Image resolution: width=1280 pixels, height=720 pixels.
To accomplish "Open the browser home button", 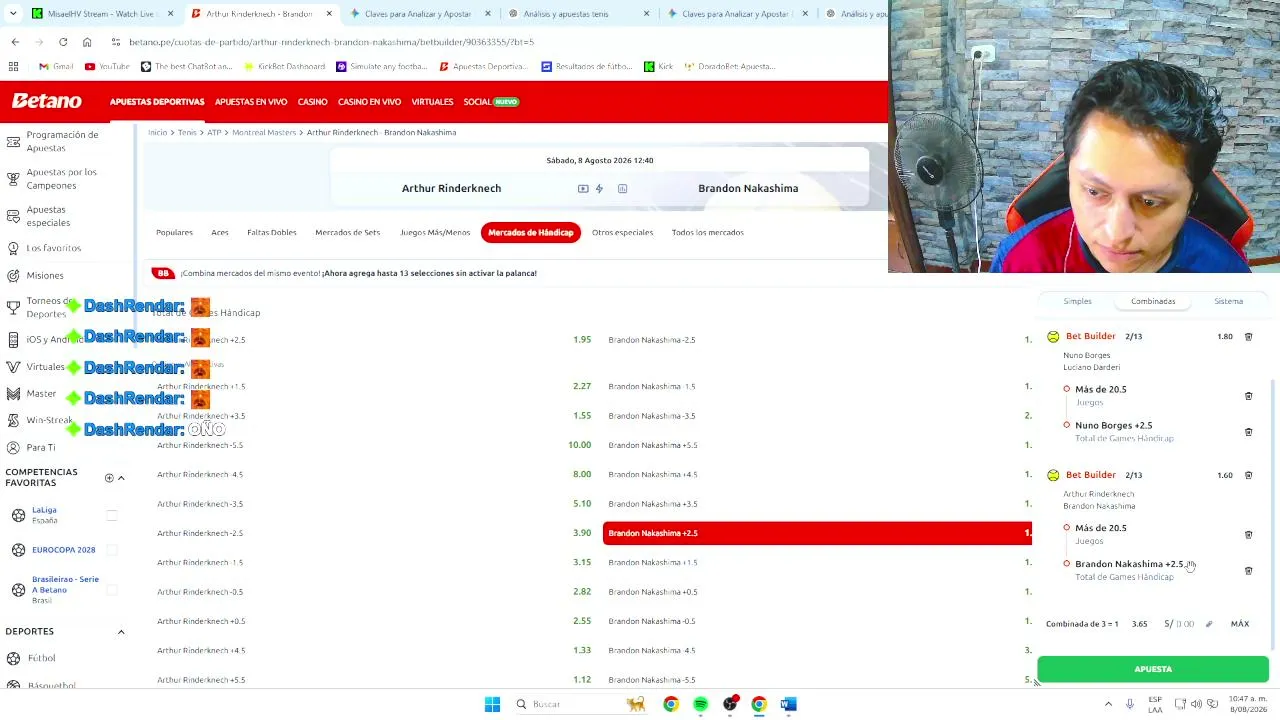I will pos(87,42).
